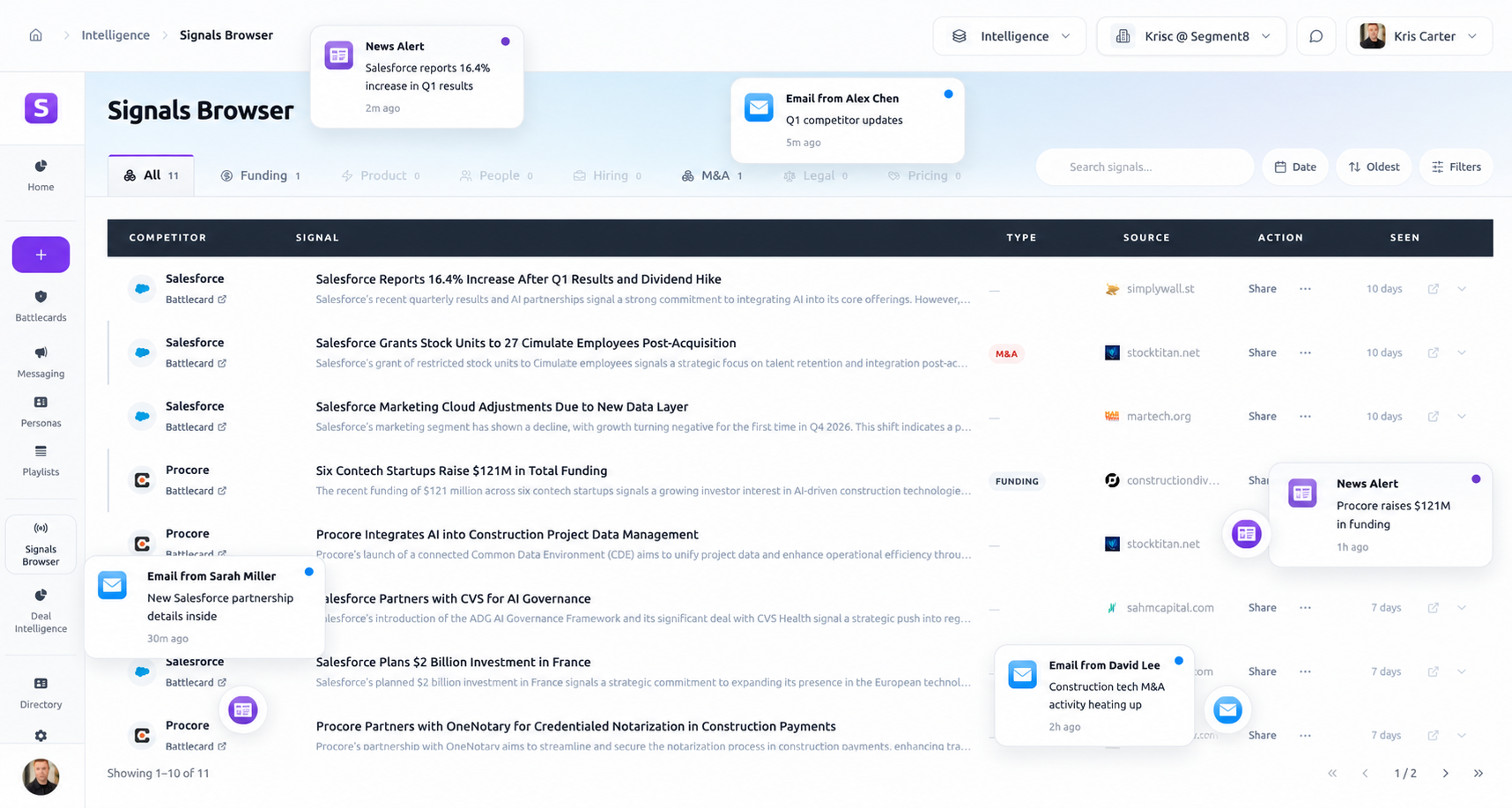Open Deal Intelligence in the sidebar
The width and height of the screenshot is (1512, 808).
coord(41,611)
